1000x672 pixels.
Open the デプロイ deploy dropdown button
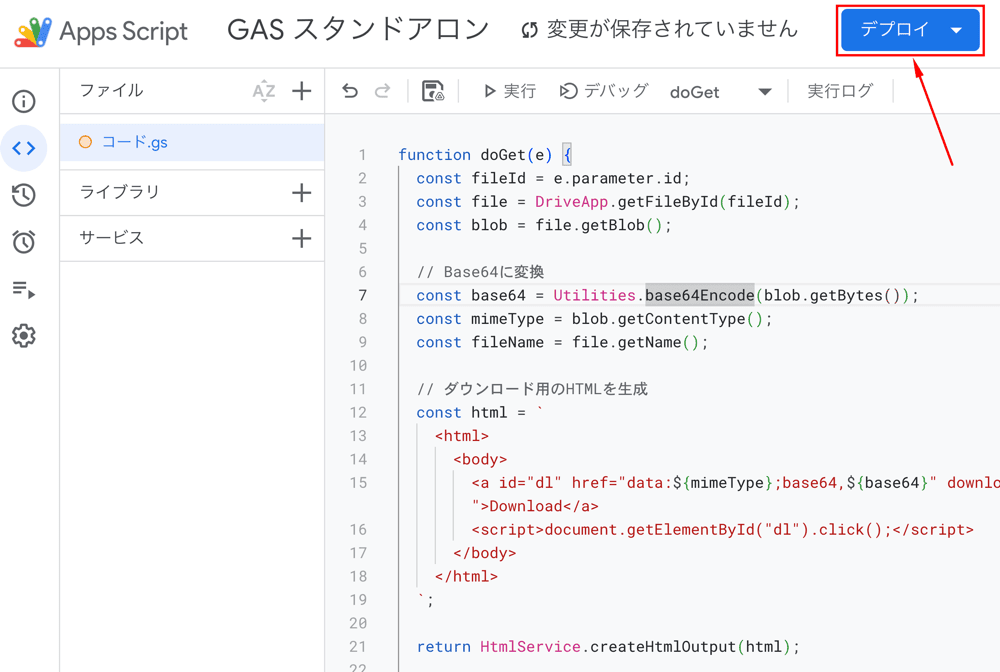pos(910,30)
